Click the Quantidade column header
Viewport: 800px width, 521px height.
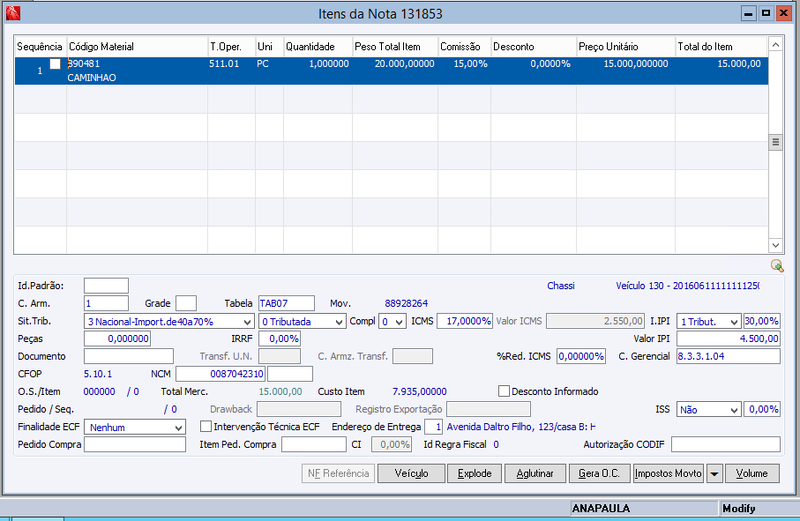pyautogui.click(x=318, y=46)
